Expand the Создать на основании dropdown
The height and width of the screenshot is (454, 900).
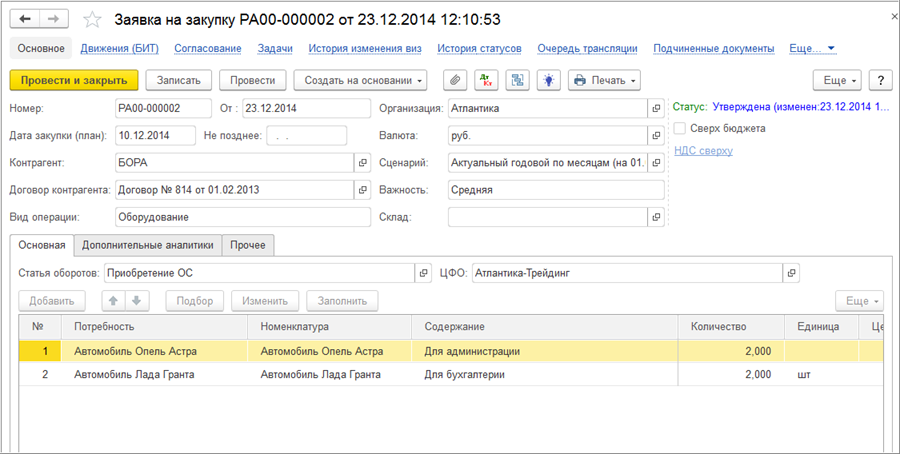coord(364,80)
